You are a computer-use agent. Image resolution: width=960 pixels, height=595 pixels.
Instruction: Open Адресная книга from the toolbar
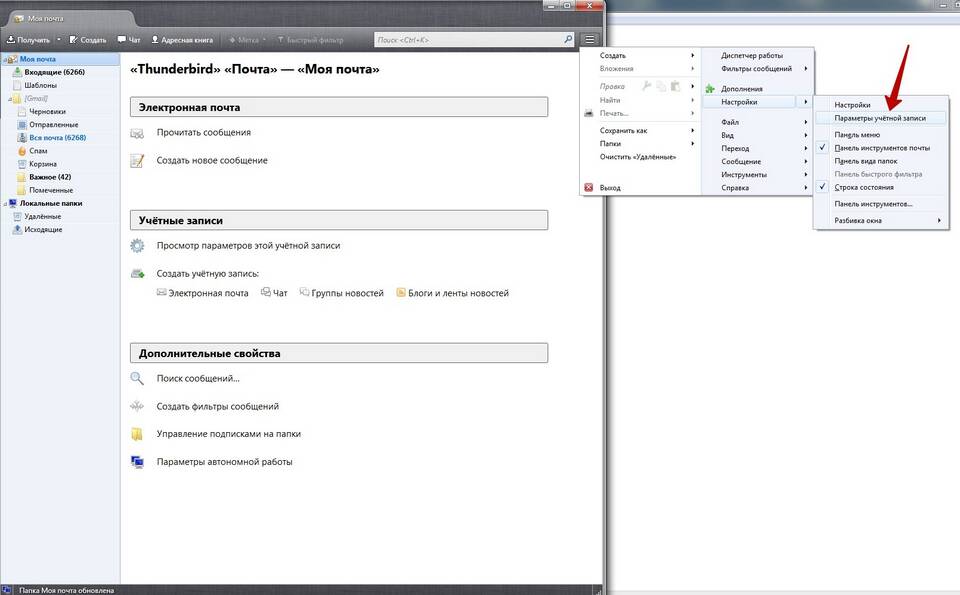tap(182, 40)
